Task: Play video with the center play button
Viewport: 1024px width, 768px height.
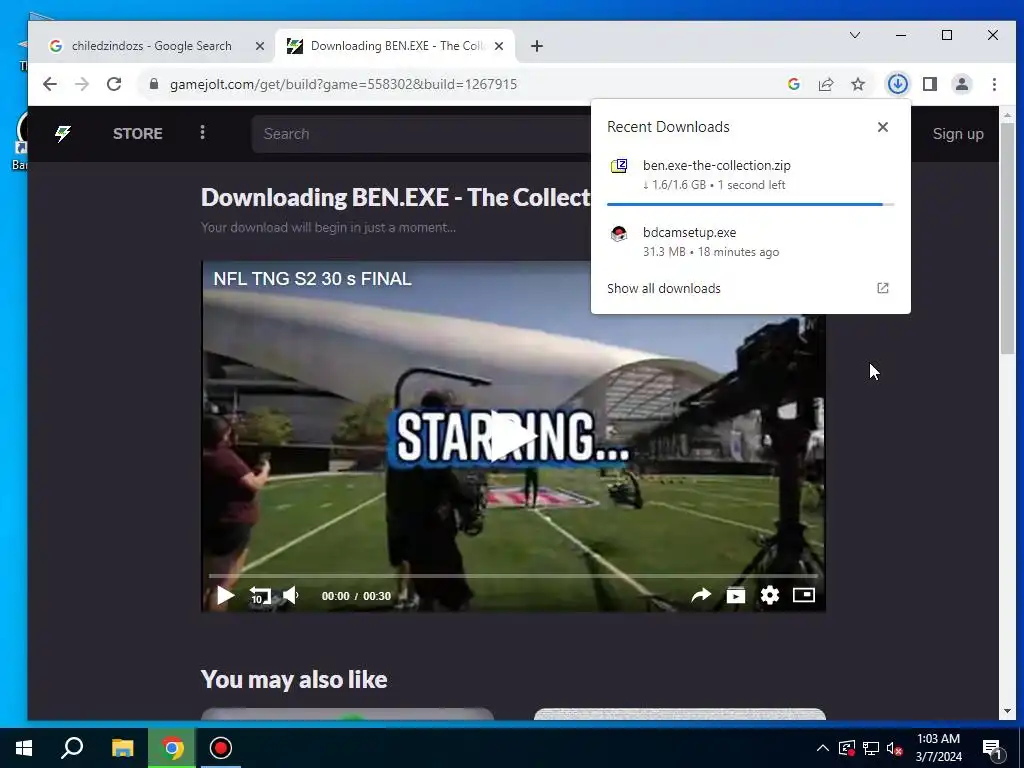Action: pyautogui.click(x=513, y=436)
